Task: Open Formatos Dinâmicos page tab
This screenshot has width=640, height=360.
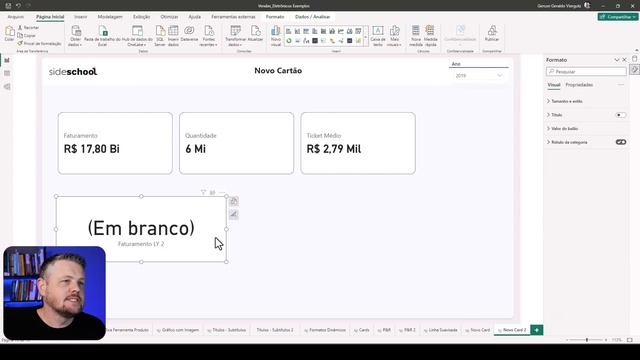Action: click(325, 330)
